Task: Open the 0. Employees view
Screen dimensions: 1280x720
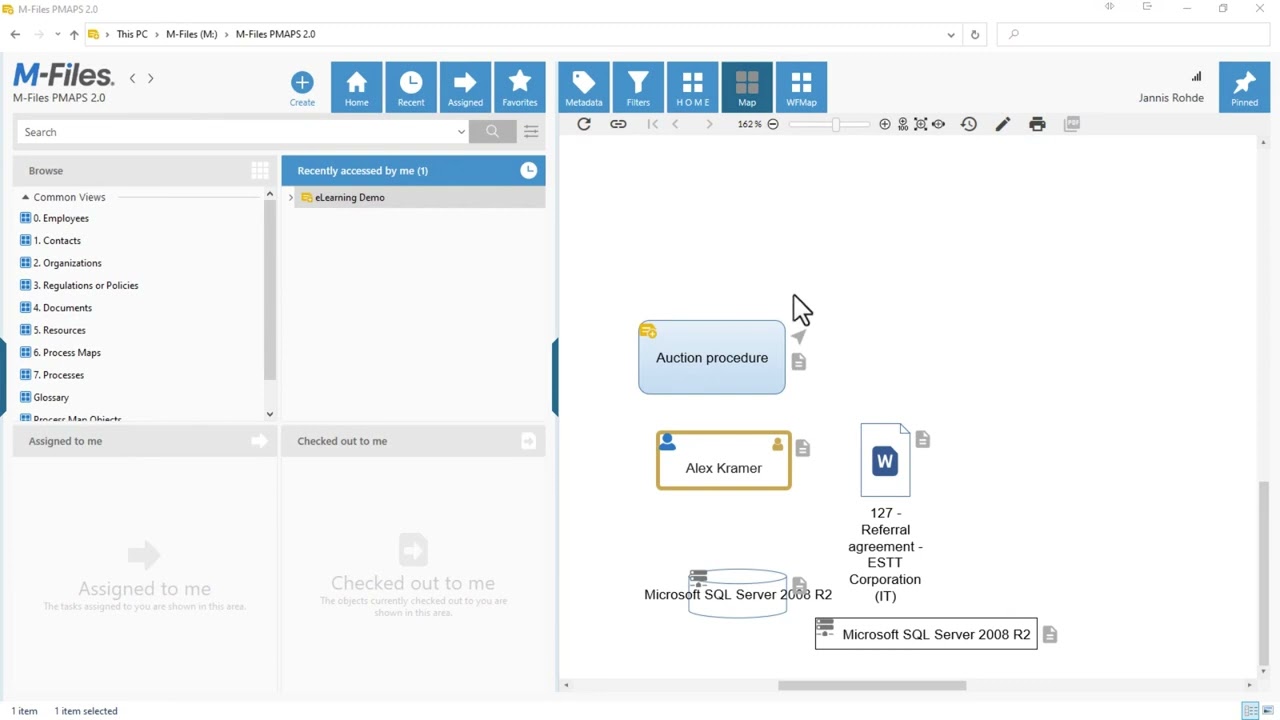Action: click(x=61, y=218)
